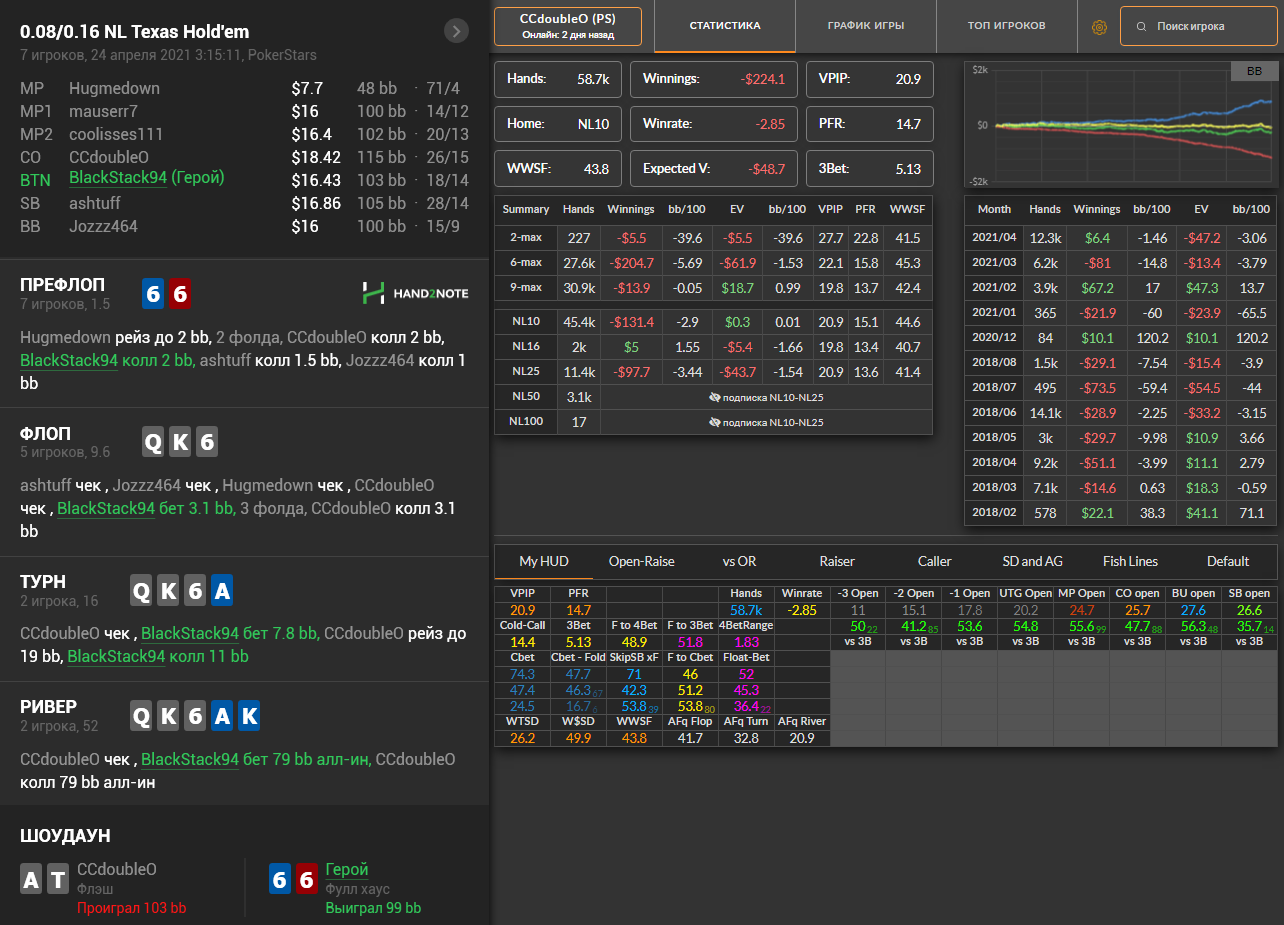Click the Winnings -$224.1 stat box

click(713, 78)
